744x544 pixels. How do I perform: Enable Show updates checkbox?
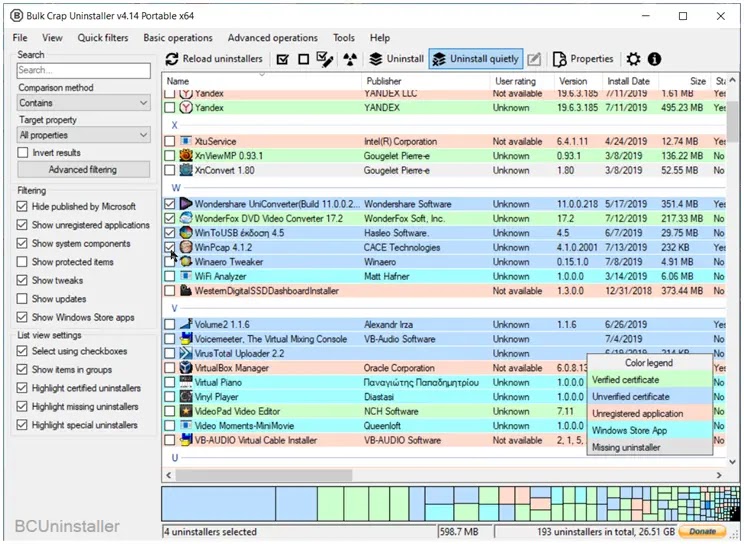(22, 299)
